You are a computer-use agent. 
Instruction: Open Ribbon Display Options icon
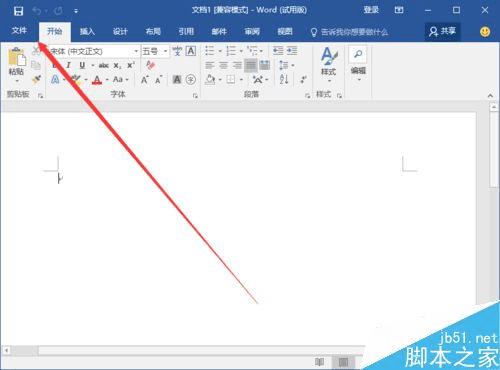click(399, 10)
